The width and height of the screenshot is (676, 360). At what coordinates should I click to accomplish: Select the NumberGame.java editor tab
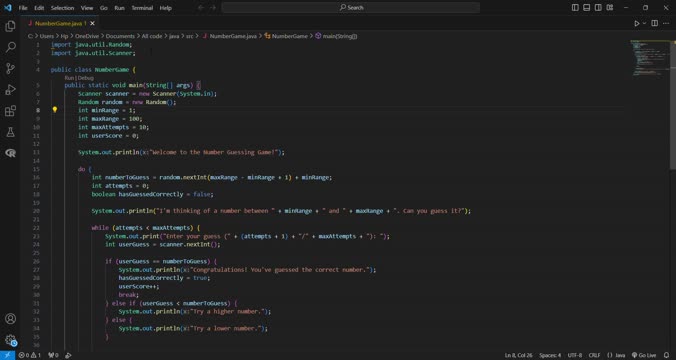click(60, 23)
